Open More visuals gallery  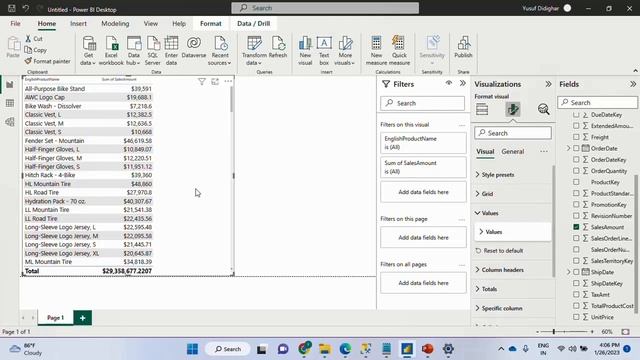point(344,50)
